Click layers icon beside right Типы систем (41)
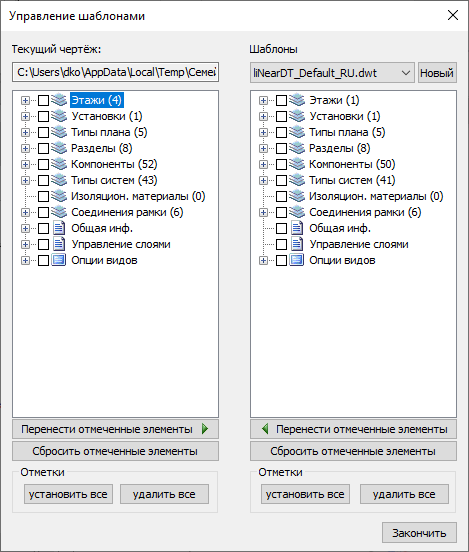Screen dimensions: 469x552 (x=297, y=180)
